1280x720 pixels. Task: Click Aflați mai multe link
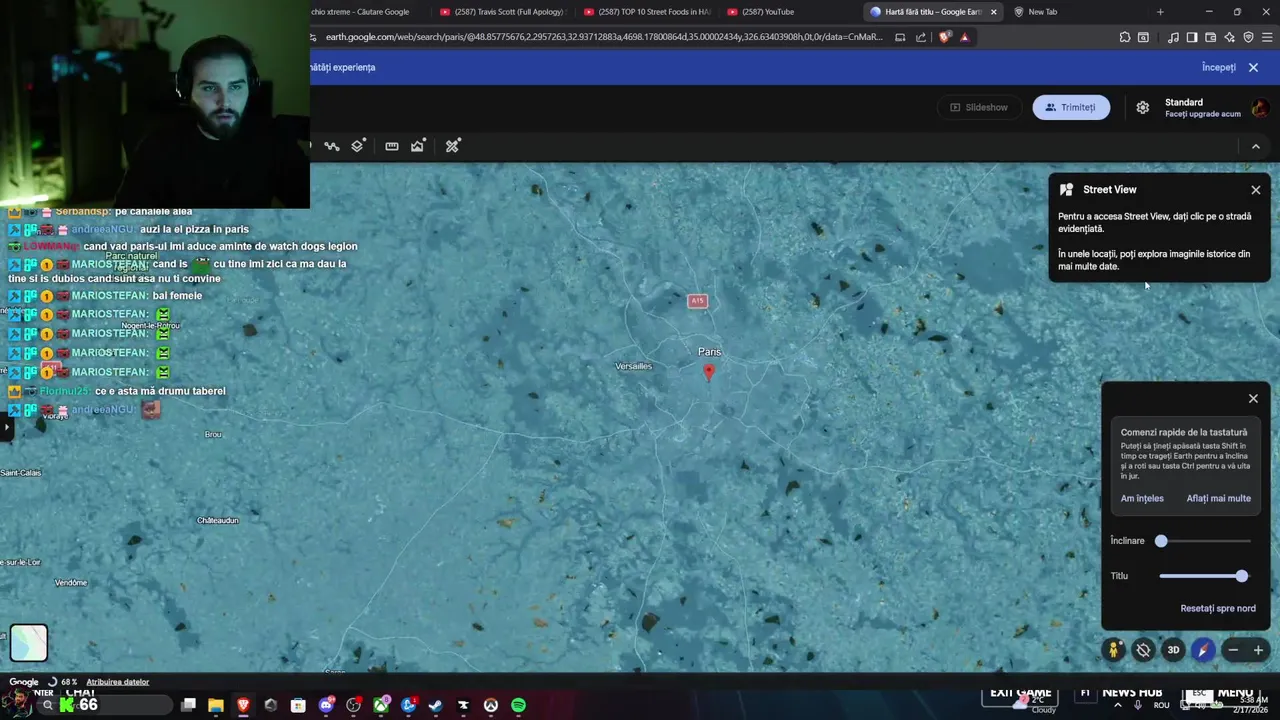pyautogui.click(x=1218, y=498)
